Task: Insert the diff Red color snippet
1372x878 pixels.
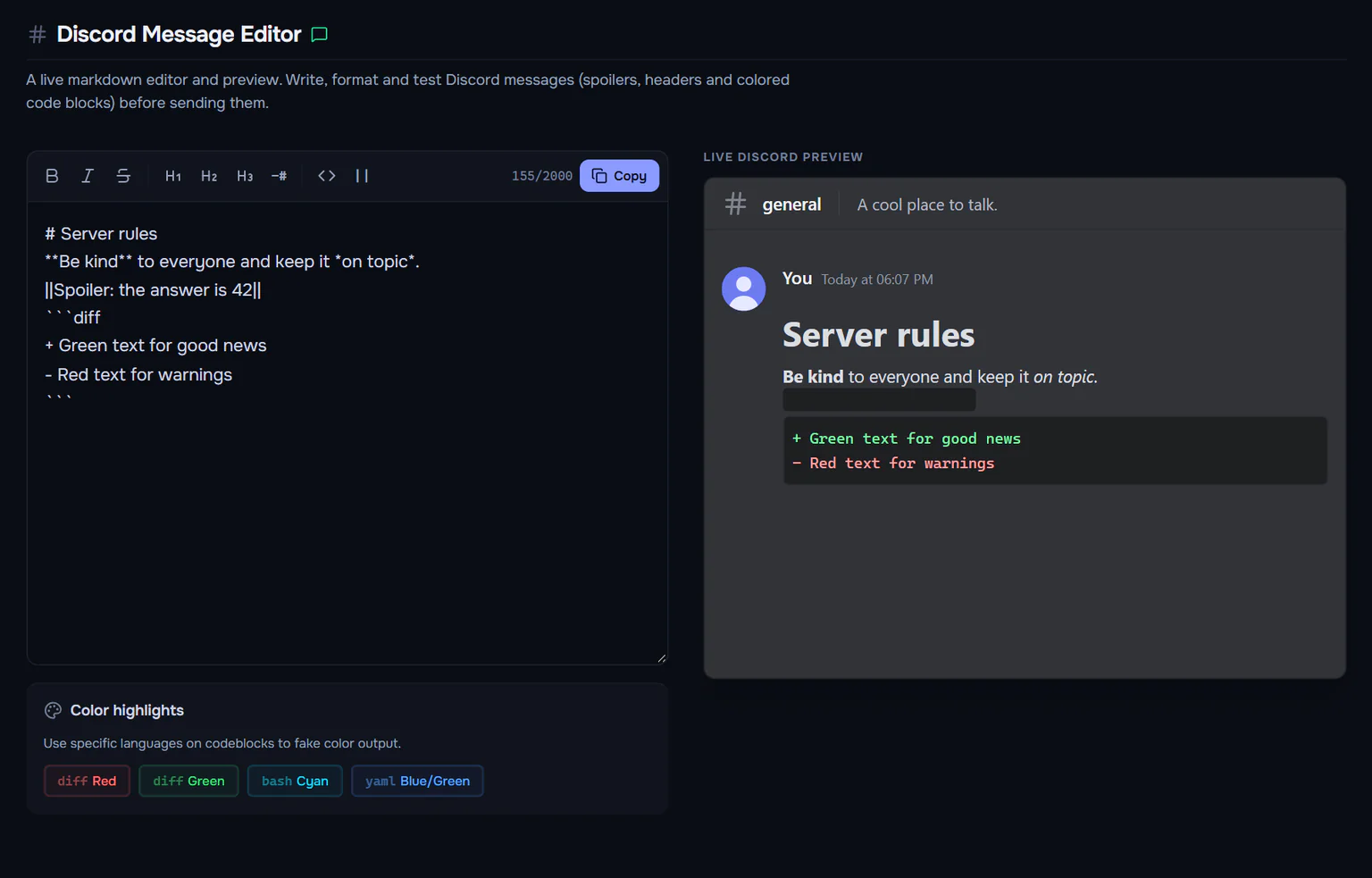Action: coord(87,781)
